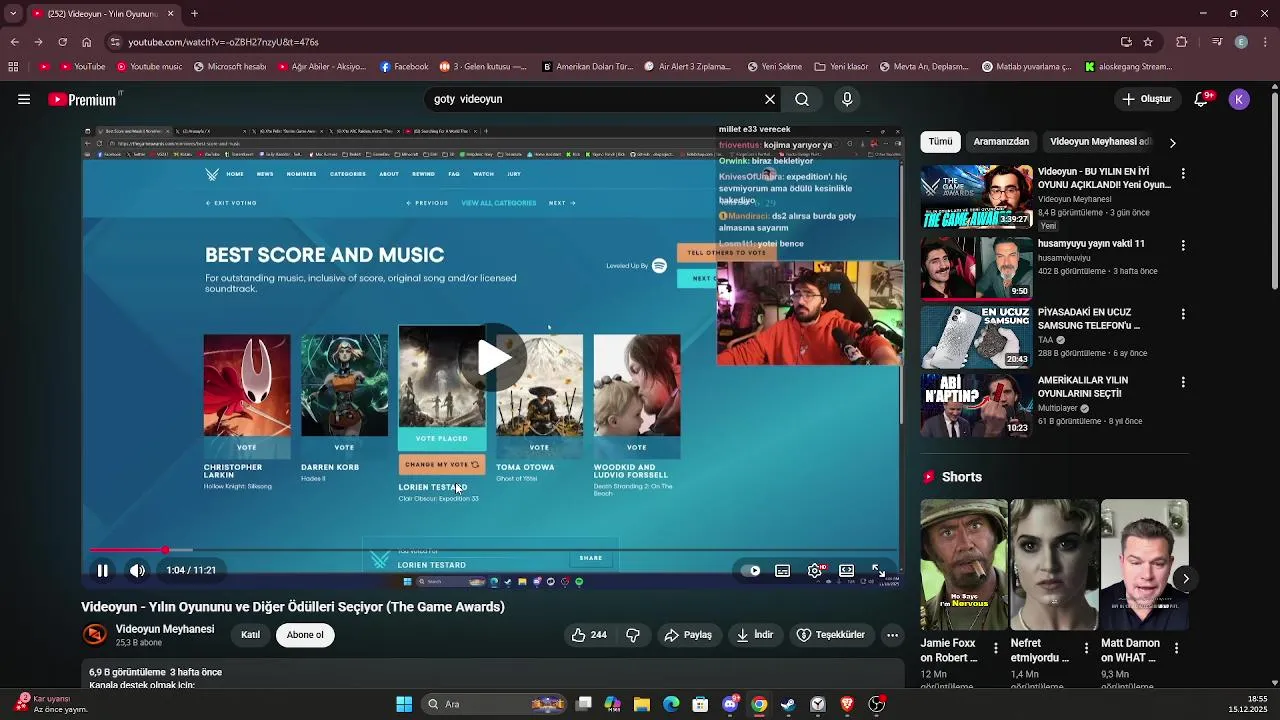Open the Facebook bookmark

(404, 67)
